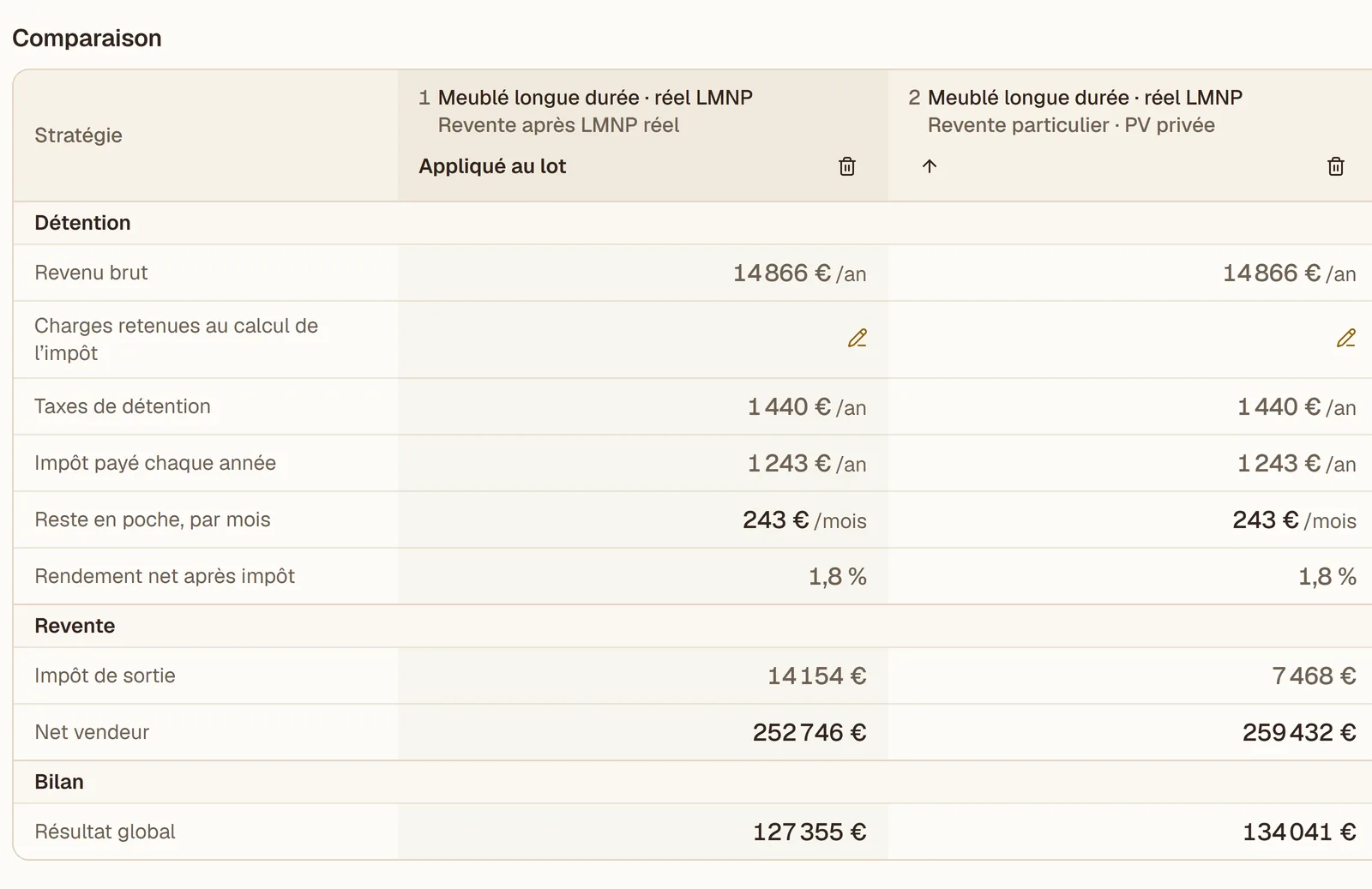The width and height of the screenshot is (1372, 889).
Task: Click the 'Revenu brut' row label
Action: tap(91, 273)
